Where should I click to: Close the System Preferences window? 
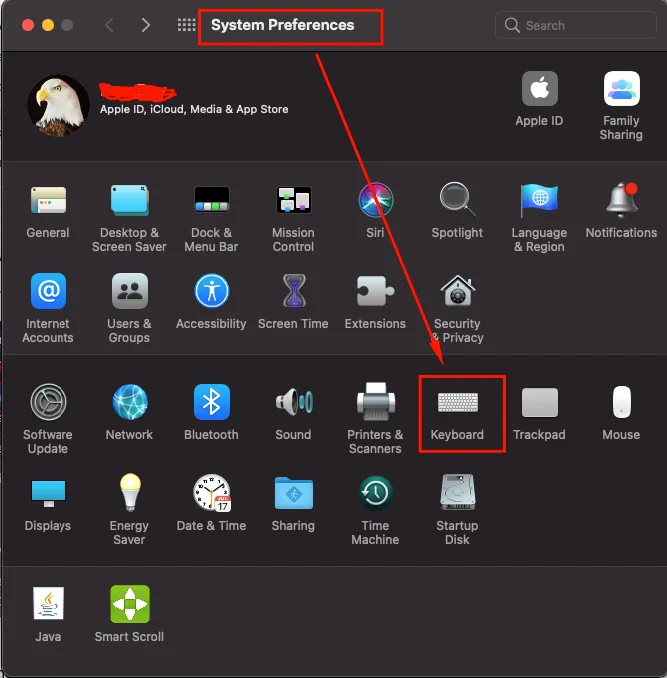[28, 25]
